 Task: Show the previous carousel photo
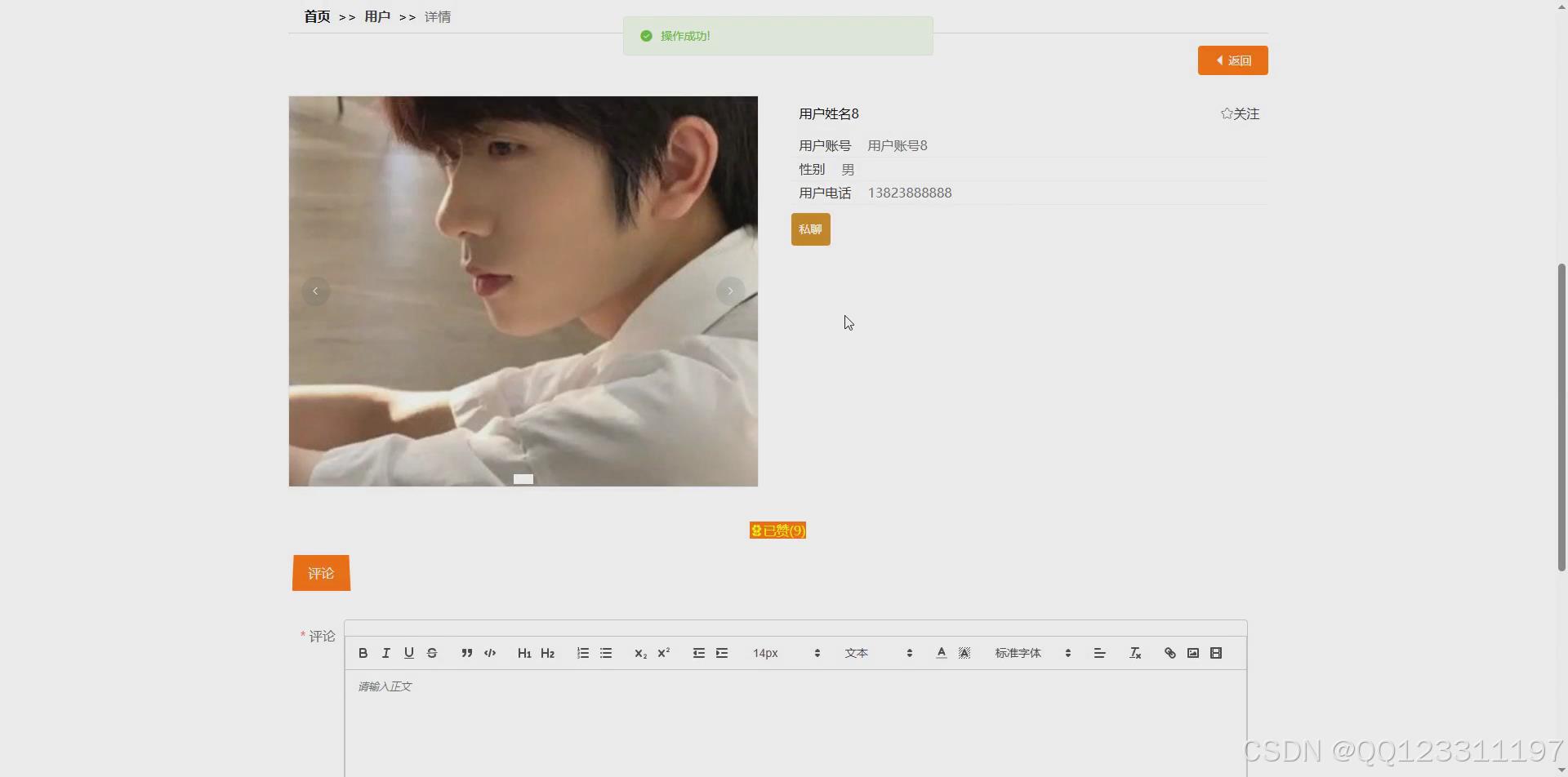[x=315, y=291]
